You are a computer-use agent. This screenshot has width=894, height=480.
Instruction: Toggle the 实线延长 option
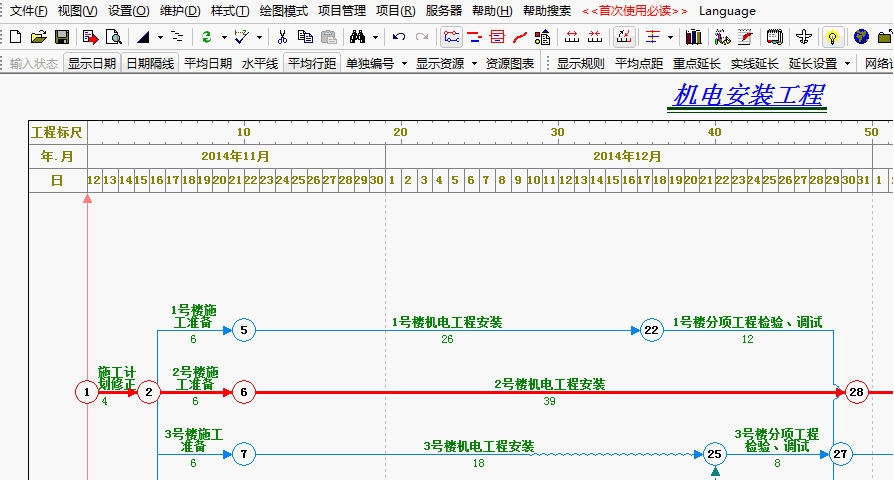(755, 63)
